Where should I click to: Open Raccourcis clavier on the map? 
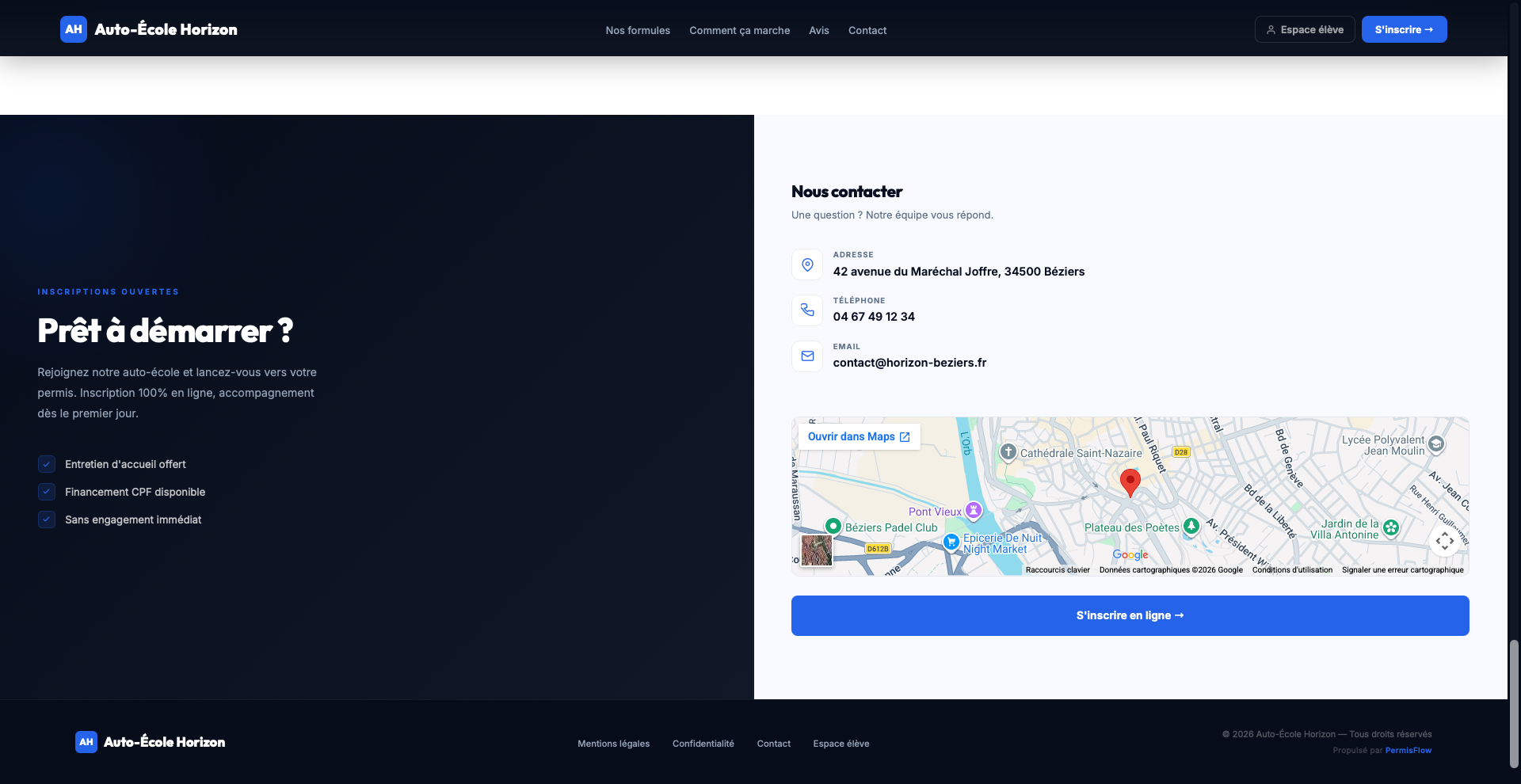click(1058, 569)
